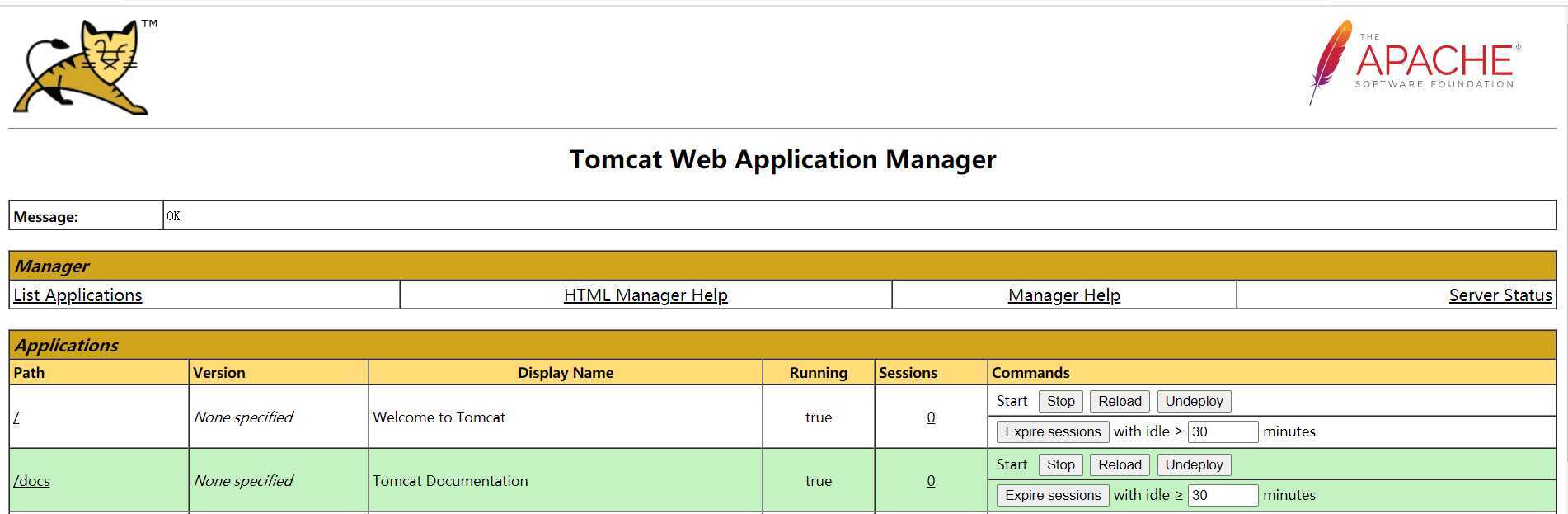1568x514 pixels.
Task: Click the 'Message:' label
Action: [x=46, y=217]
